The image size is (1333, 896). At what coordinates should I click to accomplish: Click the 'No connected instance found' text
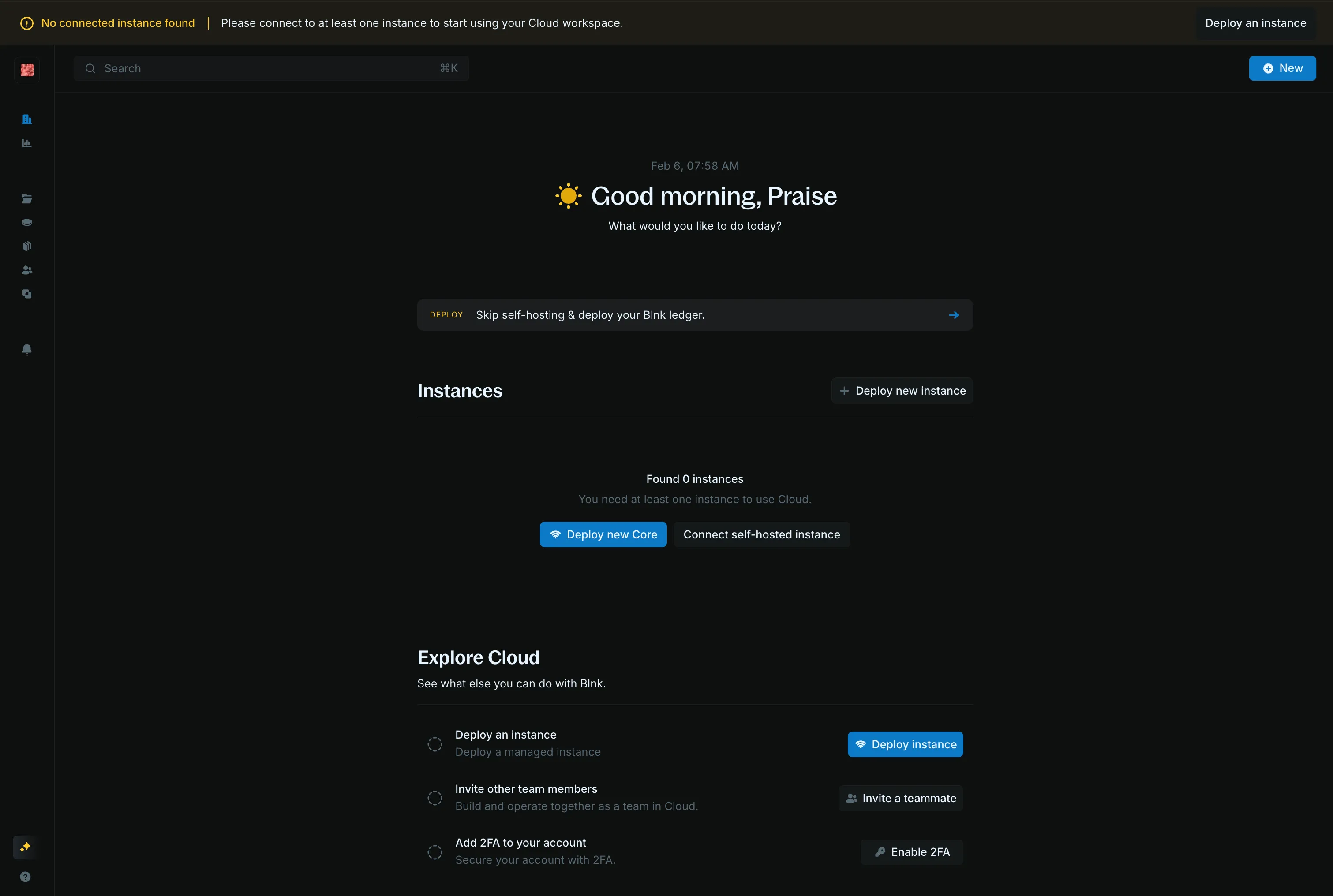click(118, 23)
